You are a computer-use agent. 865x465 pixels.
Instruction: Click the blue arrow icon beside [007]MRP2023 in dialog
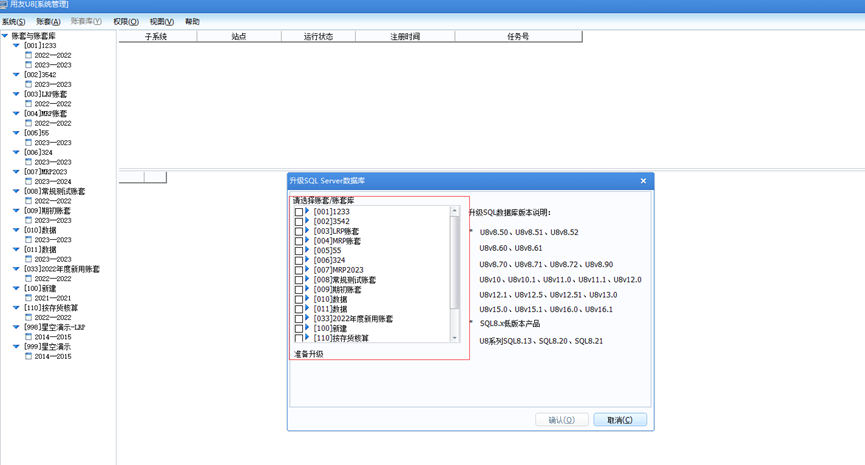[x=307, y=269]
